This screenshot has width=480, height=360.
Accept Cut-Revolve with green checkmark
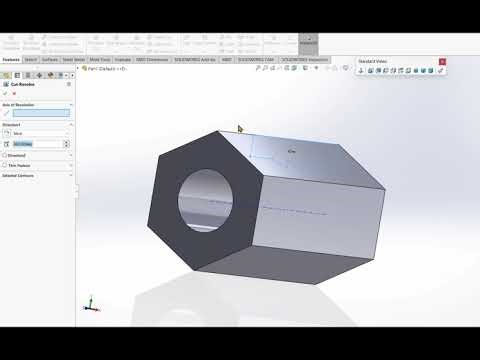[x=5, y=93]
